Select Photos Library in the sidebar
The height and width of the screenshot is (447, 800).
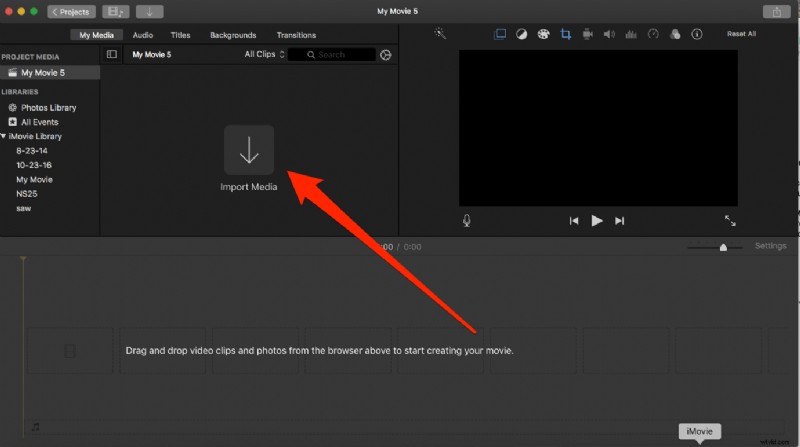coord(48,108)
